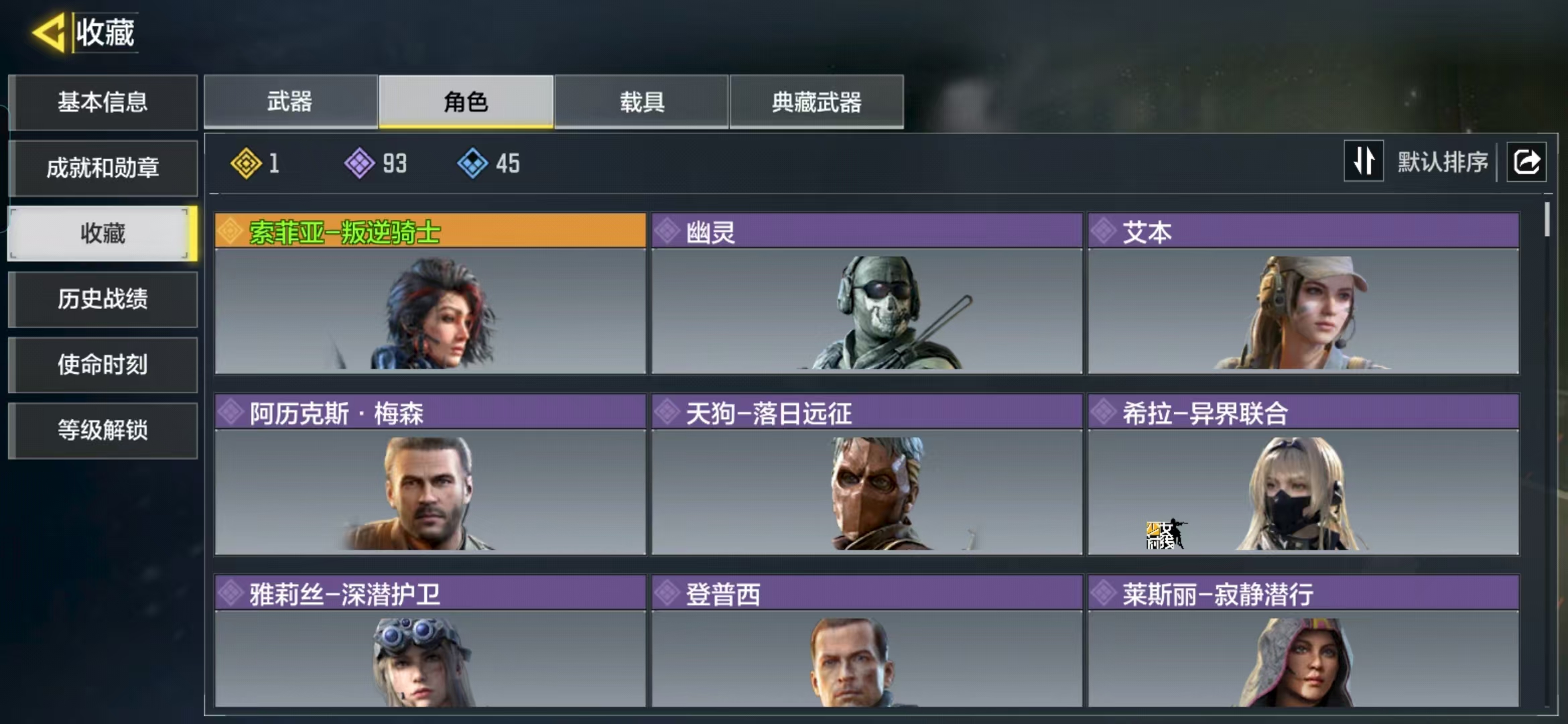
Task: Open 基本信息 in the sidebar
Action: tap(103, 102)
